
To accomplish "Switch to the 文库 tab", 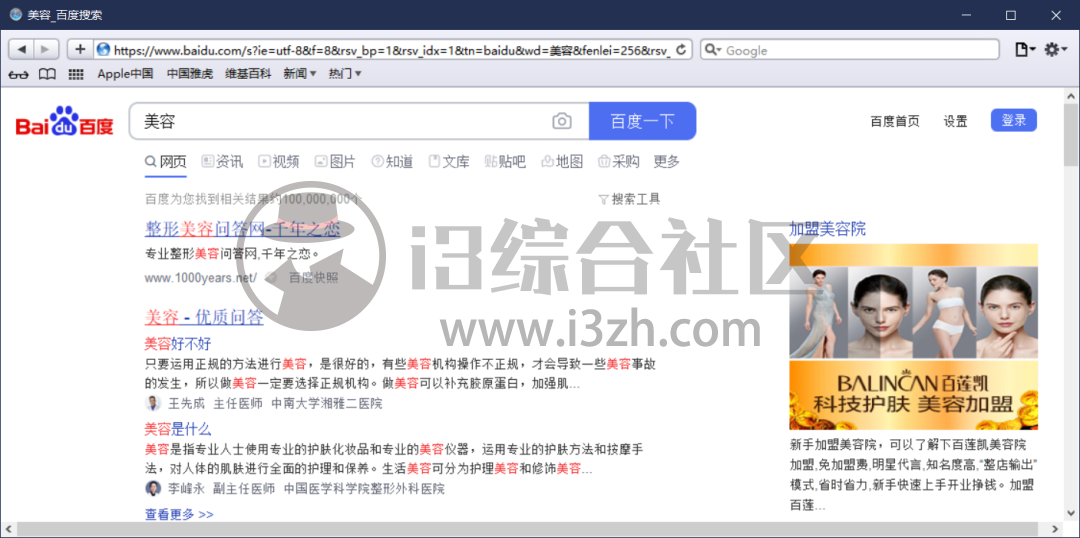I will [448, 162].
